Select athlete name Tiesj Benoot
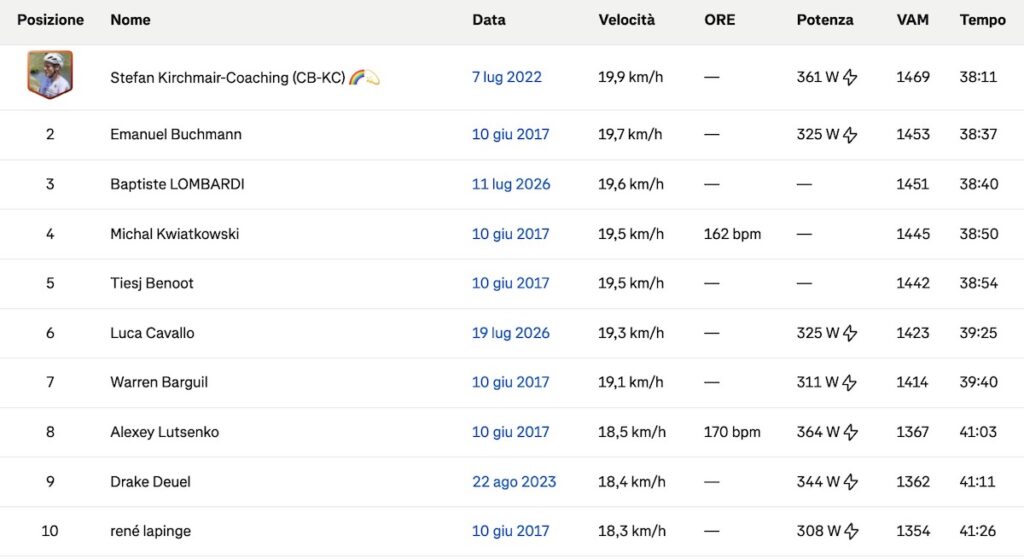Image resolution: width=1024 pixels, height=559 pixels. pyautogui.click(x=152, y=283)
